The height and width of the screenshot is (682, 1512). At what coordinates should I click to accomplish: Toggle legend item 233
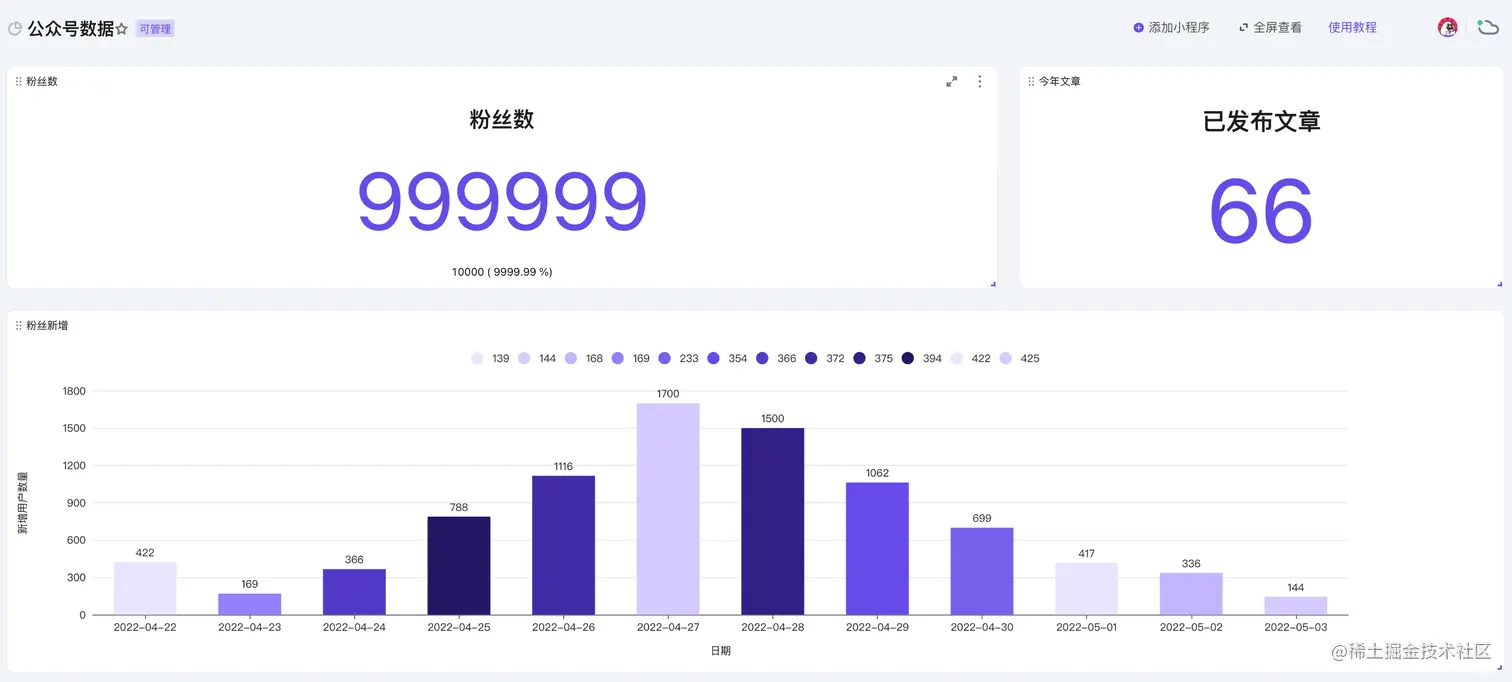pyautogui.click(x=679, y=358)
